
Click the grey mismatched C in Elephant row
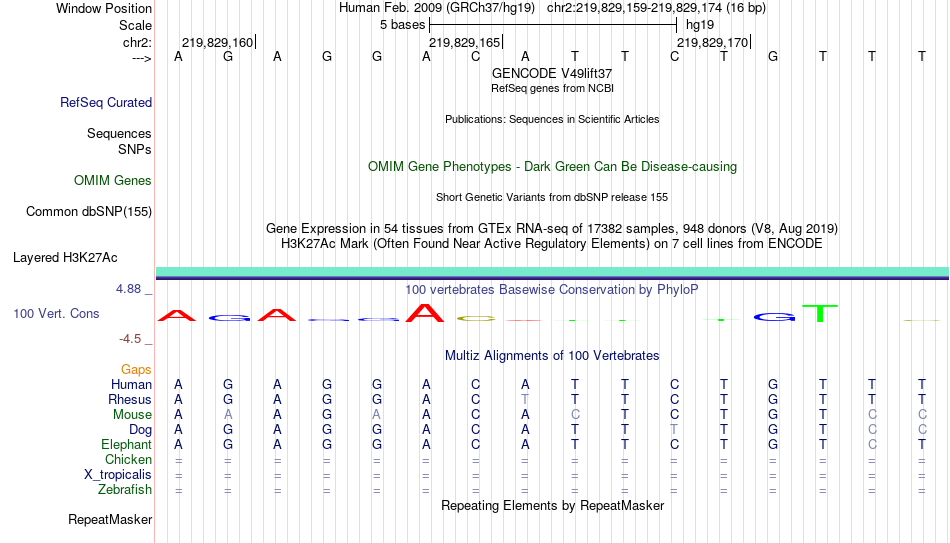pyautogui.click(x=872, y=444)
